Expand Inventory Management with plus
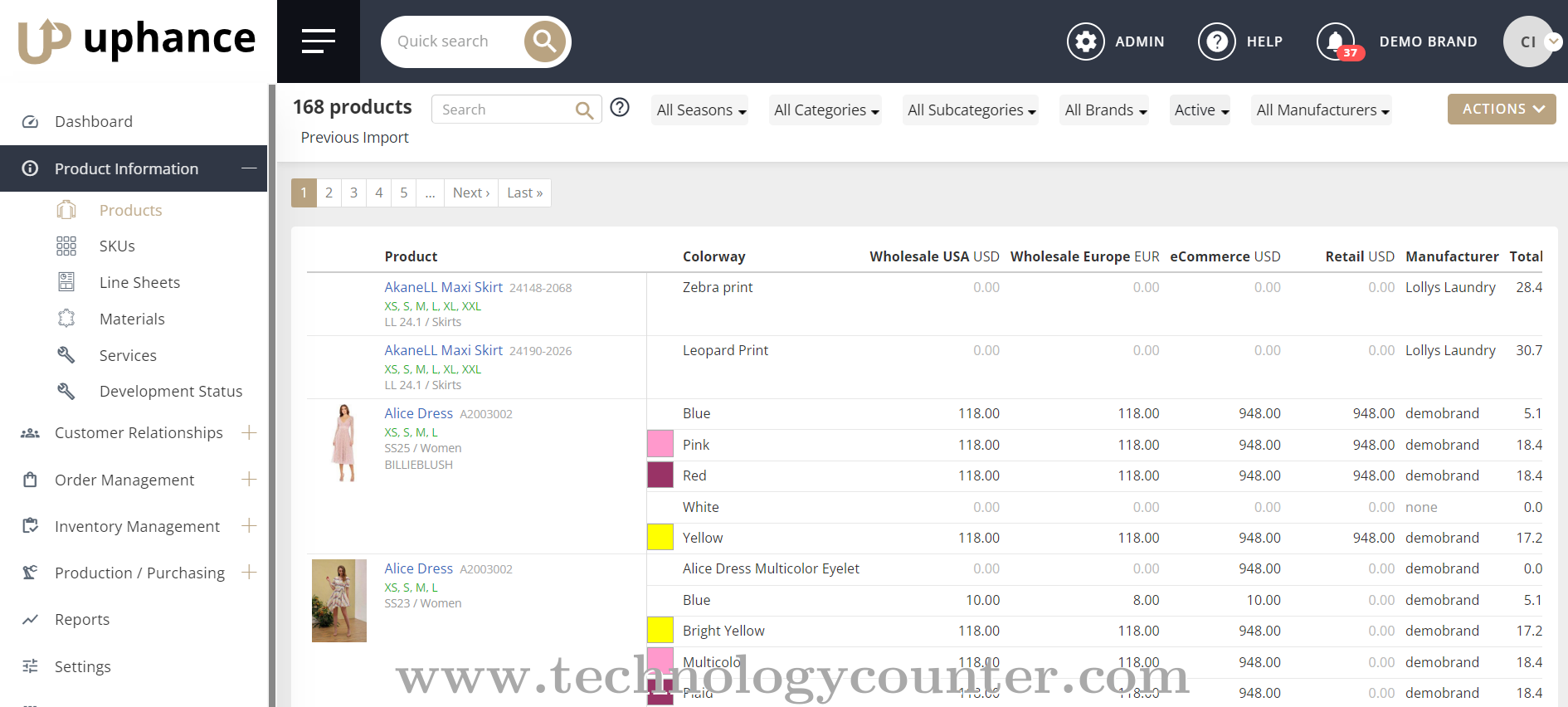This screenshot has width=1568, height=707. (249, 526)
